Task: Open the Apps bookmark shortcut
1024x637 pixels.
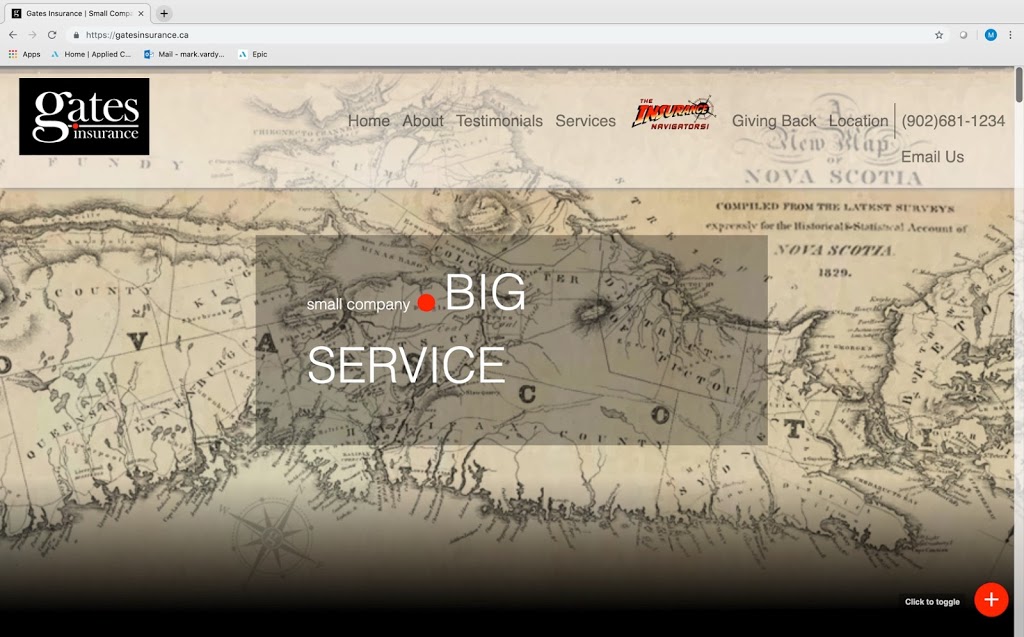Action: point(24,54)
